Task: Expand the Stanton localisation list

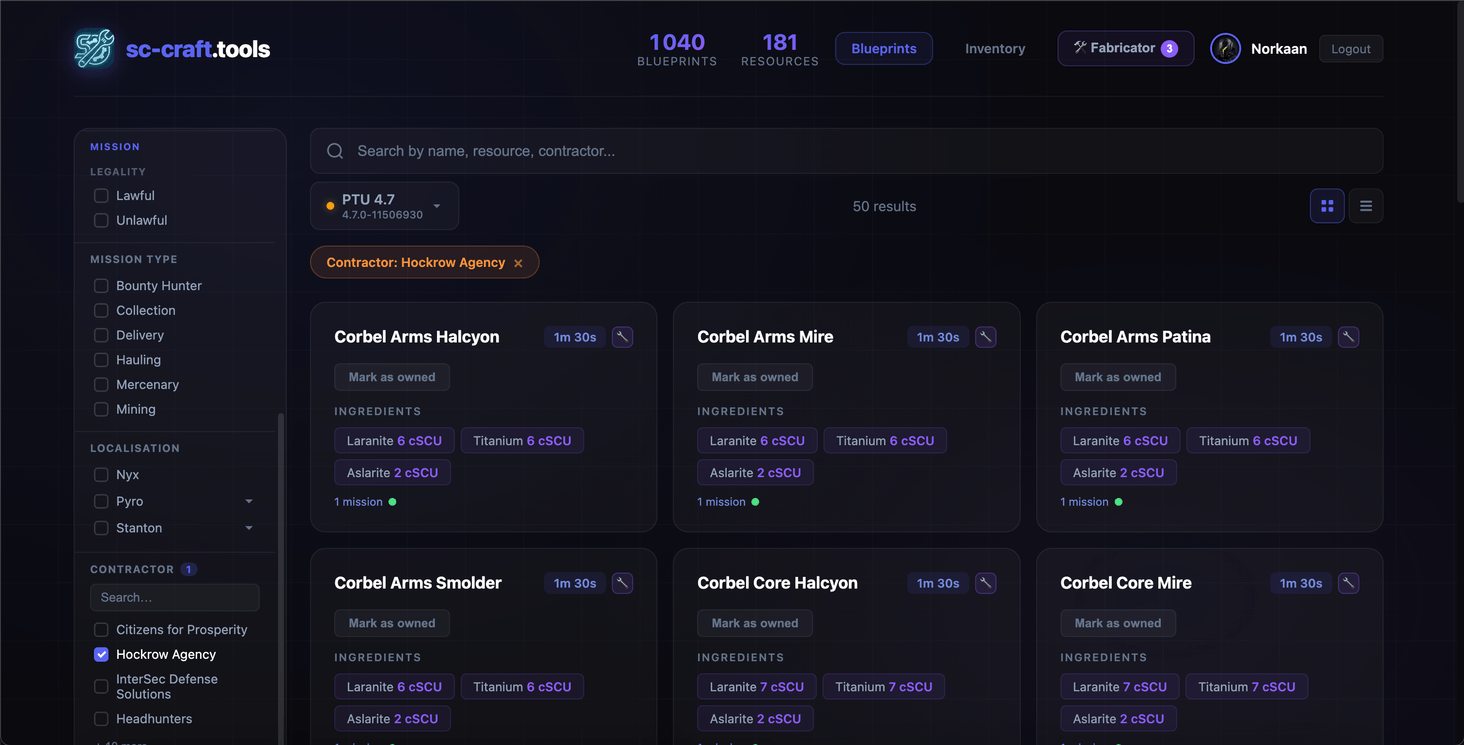Action: point(249,528)
